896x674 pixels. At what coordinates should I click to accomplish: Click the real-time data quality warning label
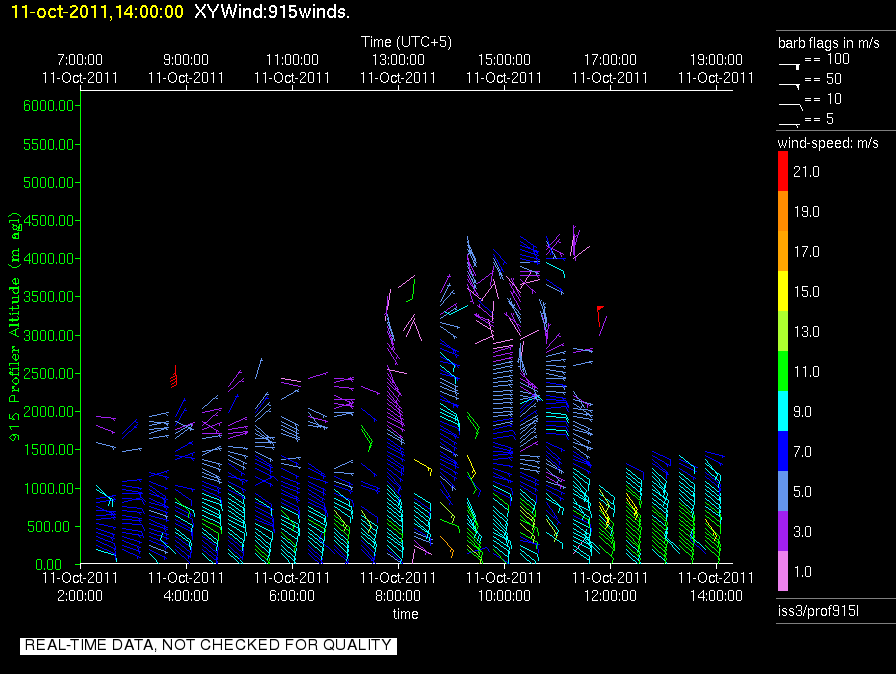point(208,645)
